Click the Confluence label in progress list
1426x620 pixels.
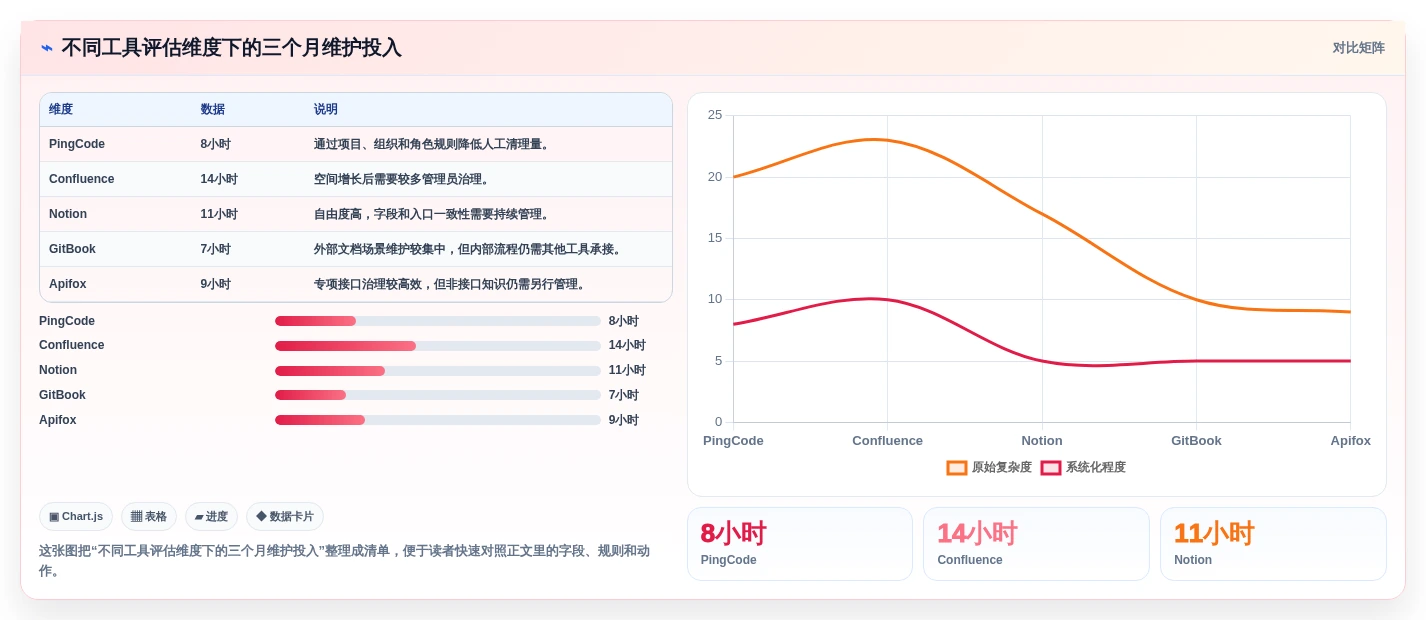pyautogui.click(x=72, y=345)
